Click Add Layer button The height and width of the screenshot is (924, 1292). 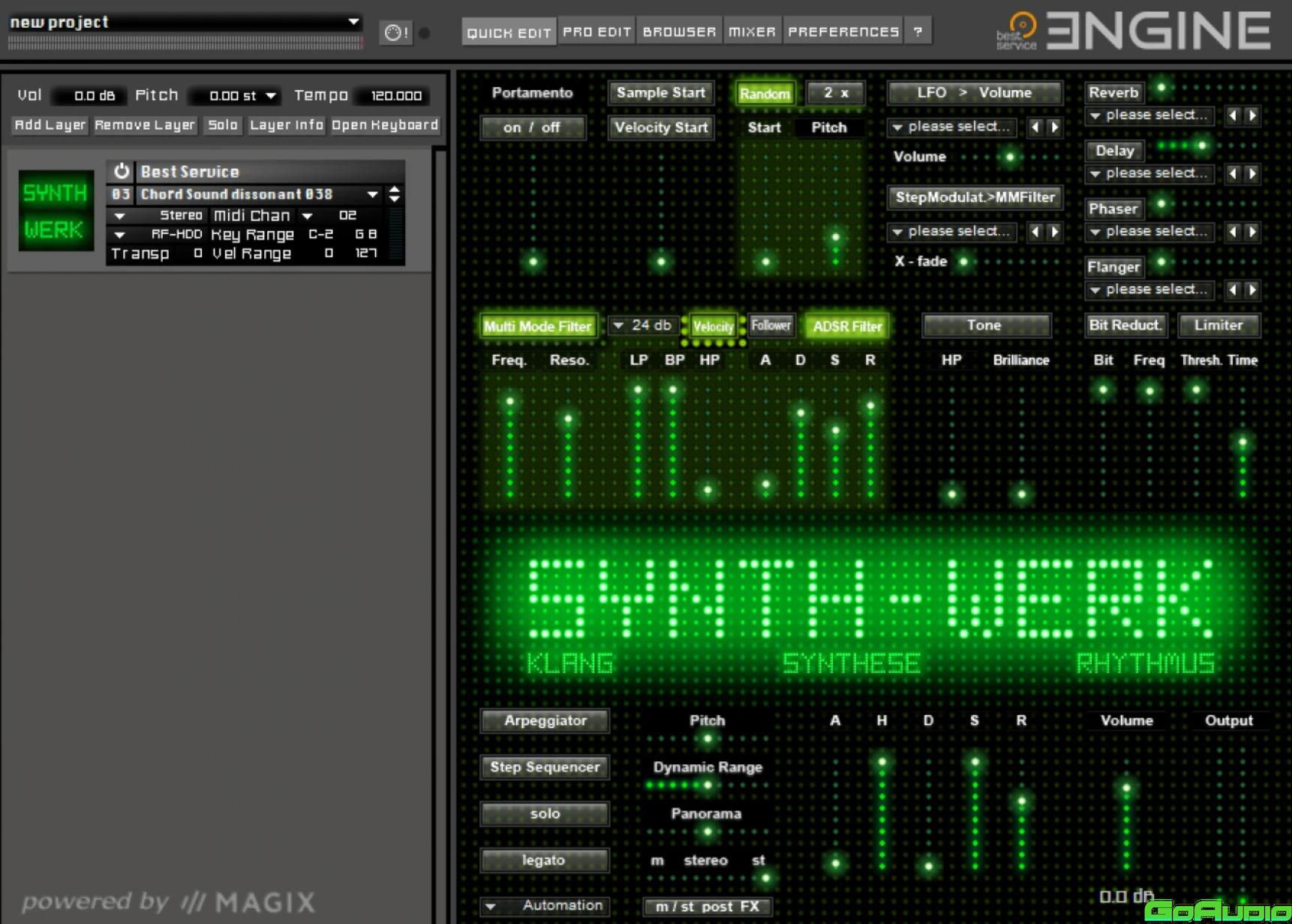[50, 125]
